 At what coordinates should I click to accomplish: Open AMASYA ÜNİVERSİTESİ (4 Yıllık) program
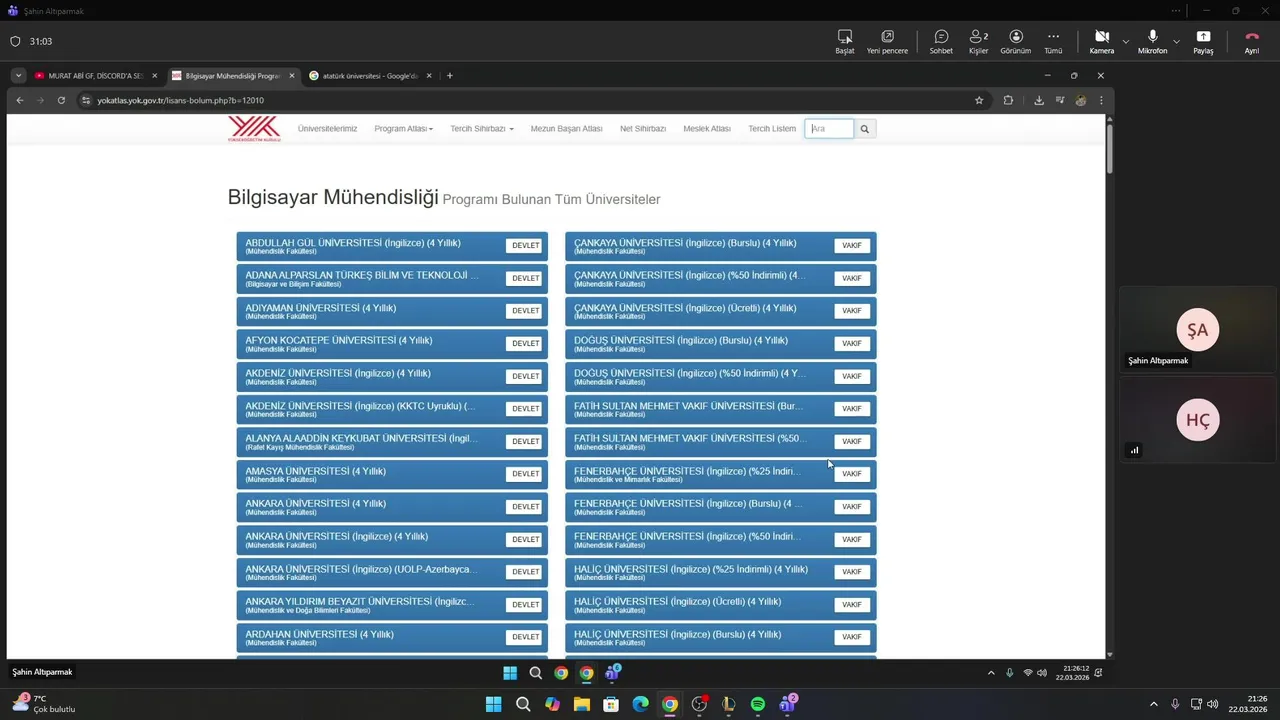click(392, 474)
